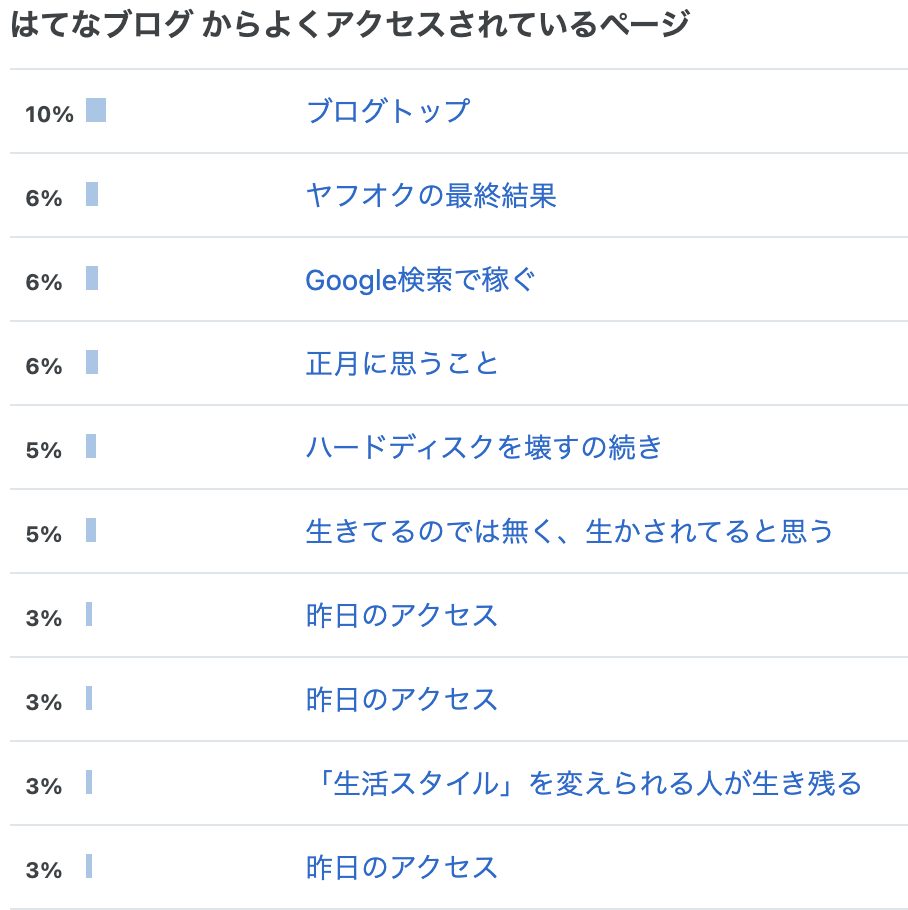This screenshot has height=910, width=908.
Task: Open the second 昨日のアクセス link
Action: (x=401, y=699)
